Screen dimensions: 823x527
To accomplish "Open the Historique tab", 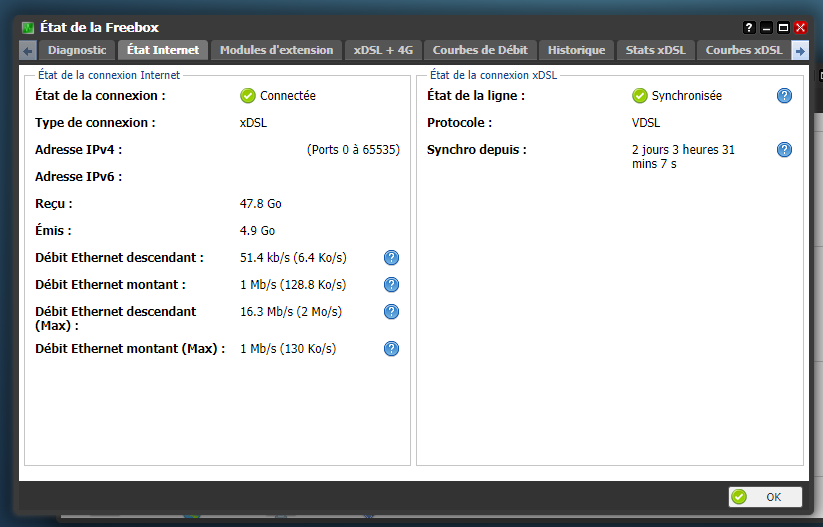I will pos(576,50).
